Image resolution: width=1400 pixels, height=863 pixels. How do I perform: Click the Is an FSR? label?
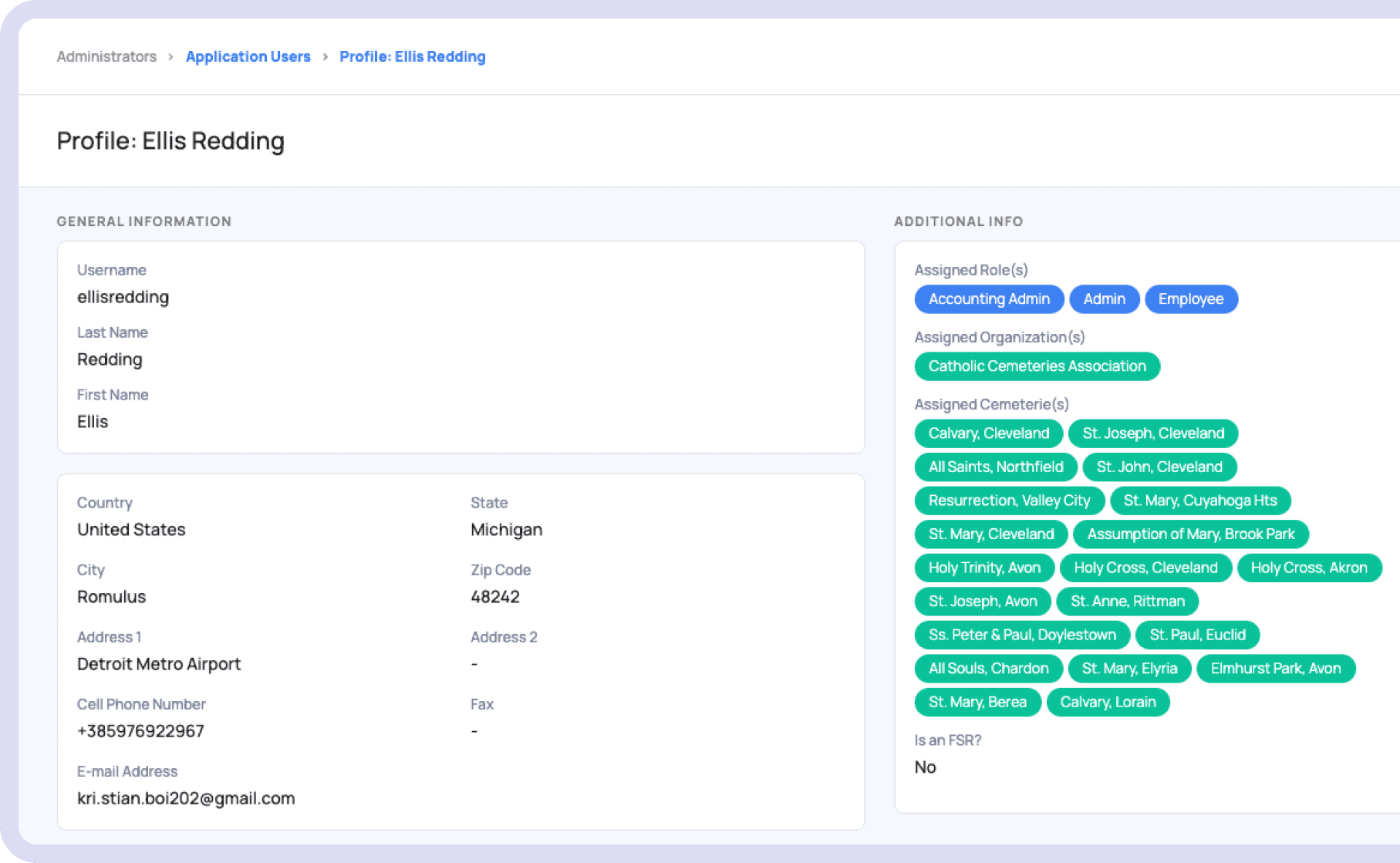click(x=947, y=740)
